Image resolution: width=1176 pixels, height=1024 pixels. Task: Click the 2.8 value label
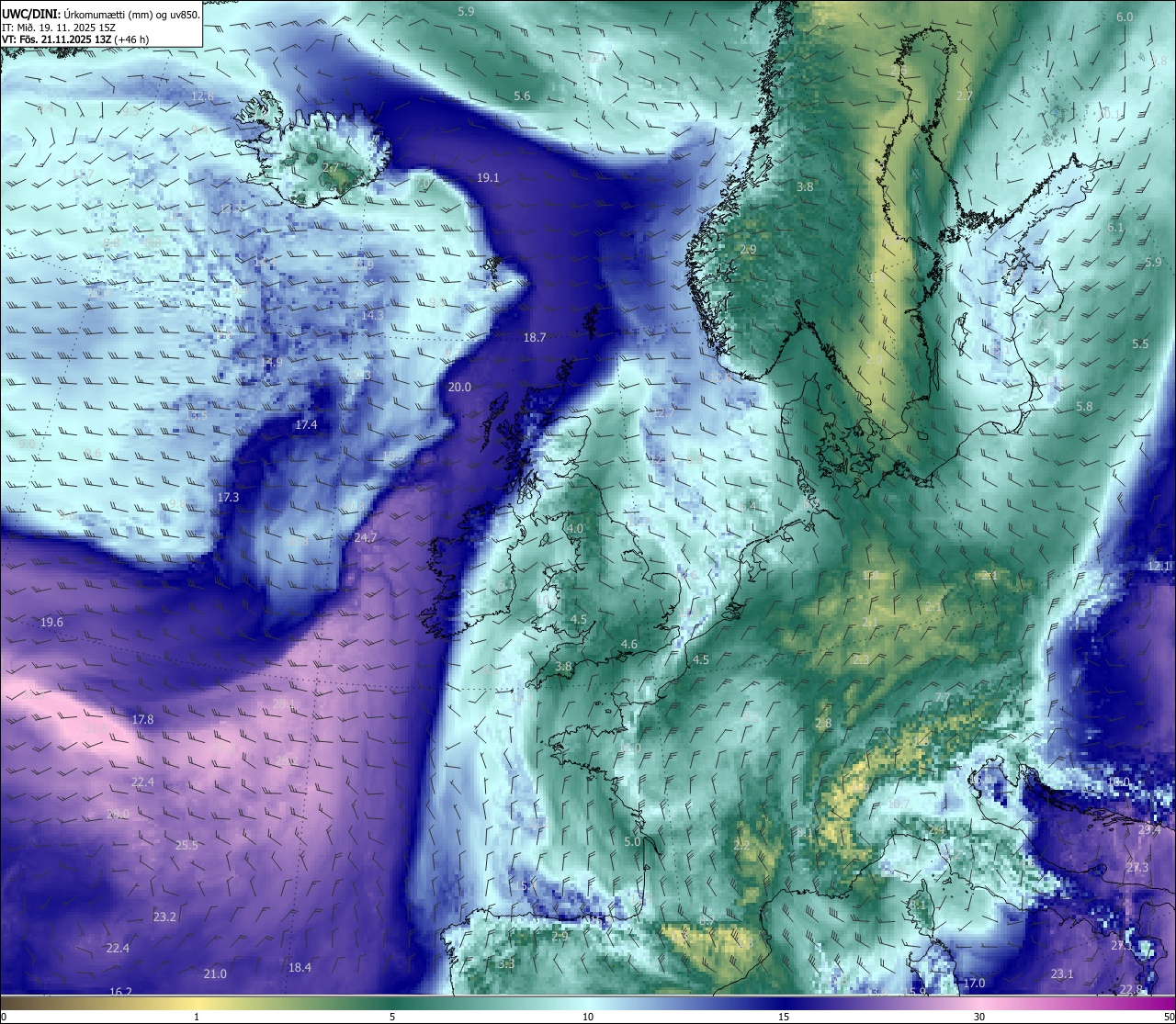coord(823,724)
